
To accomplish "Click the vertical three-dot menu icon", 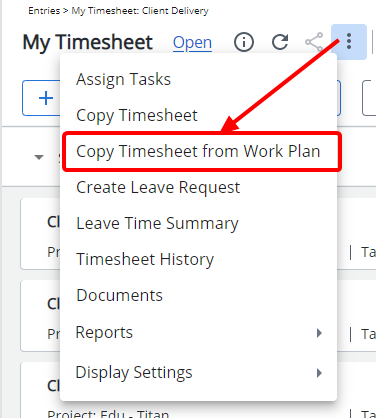I will [x=349, y=42].
